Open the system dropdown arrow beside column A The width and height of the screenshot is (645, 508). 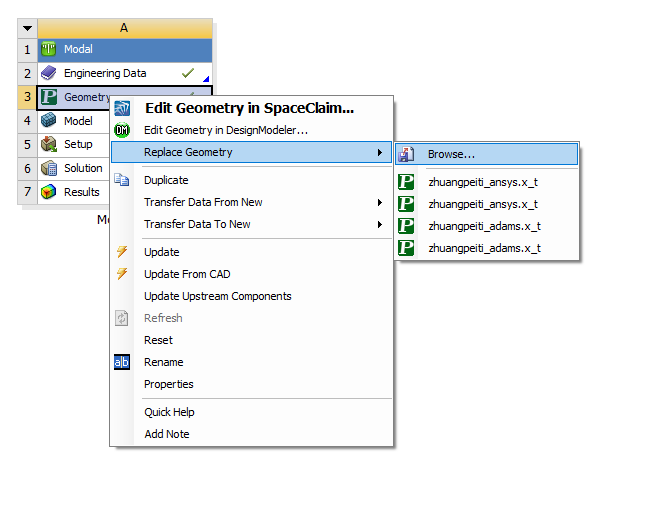tap(28, 28)
